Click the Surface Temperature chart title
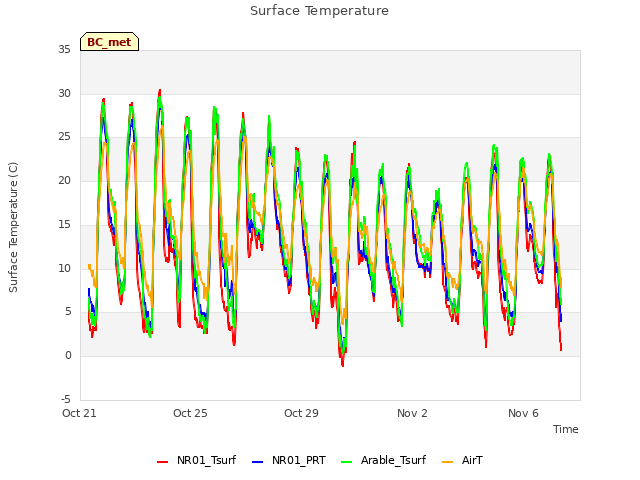This screenshot has width=640, height=480. click(x=319, y=11)
